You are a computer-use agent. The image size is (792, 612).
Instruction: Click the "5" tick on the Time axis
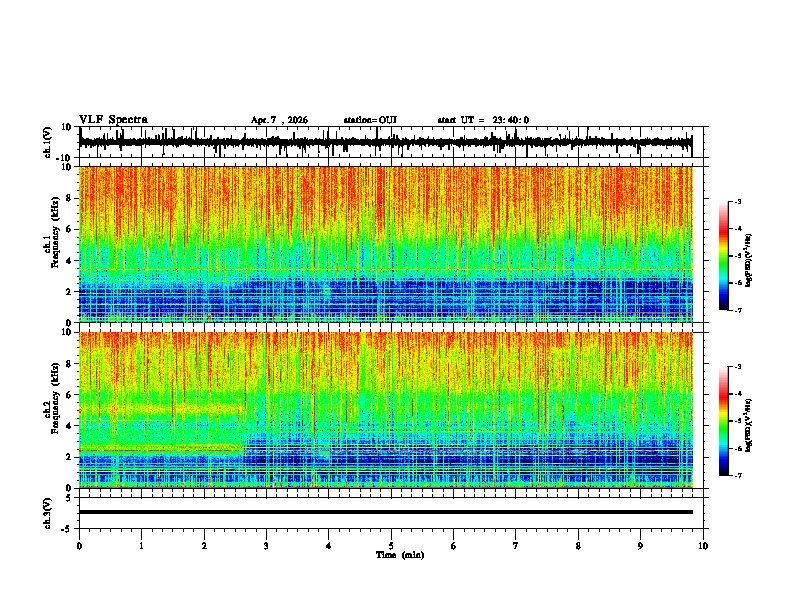(391, 546)
